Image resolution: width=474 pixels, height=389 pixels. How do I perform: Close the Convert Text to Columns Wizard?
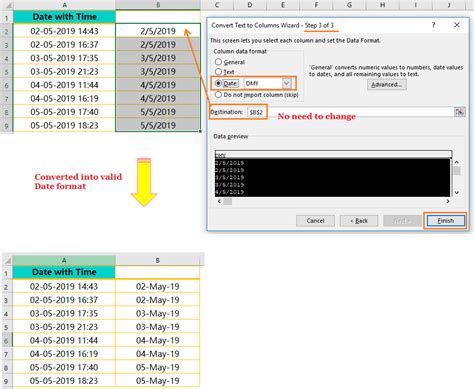coord(457,25)
